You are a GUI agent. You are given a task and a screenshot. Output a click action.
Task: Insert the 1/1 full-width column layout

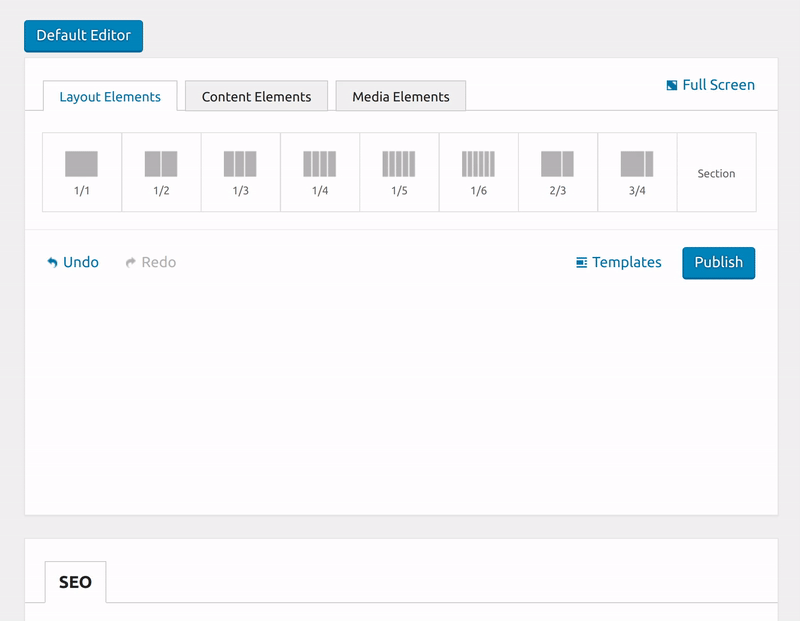click(x=82, y=172)
